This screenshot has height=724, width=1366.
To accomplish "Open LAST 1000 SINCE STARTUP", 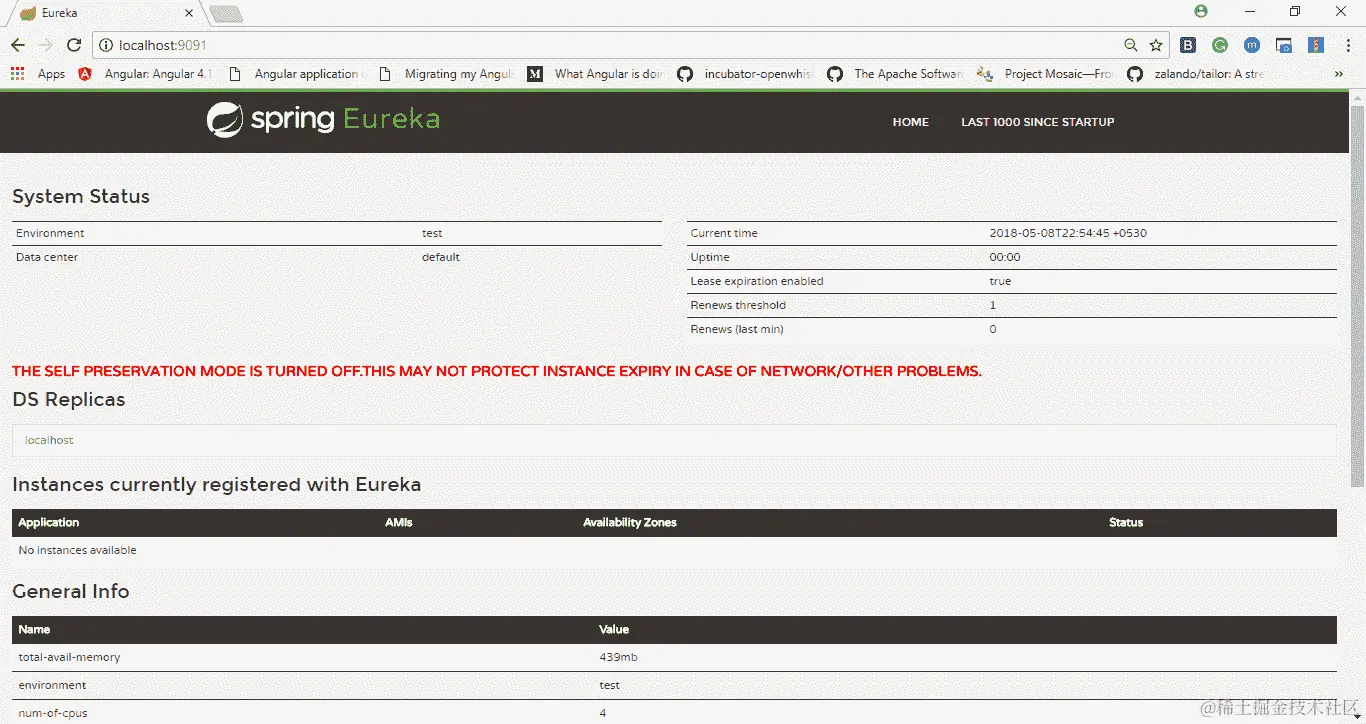I will coord(1038,122).
